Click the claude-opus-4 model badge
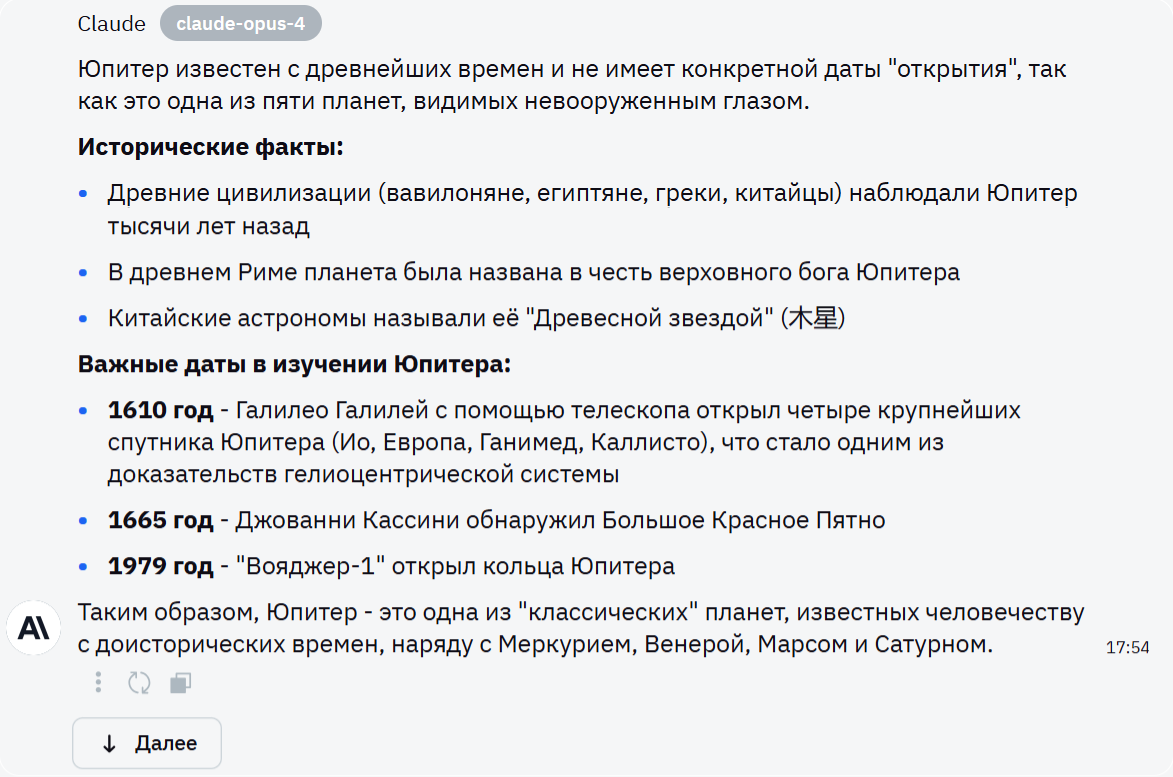The width and height of the screenshot is (1173, 777). click(x=240, y=24)
